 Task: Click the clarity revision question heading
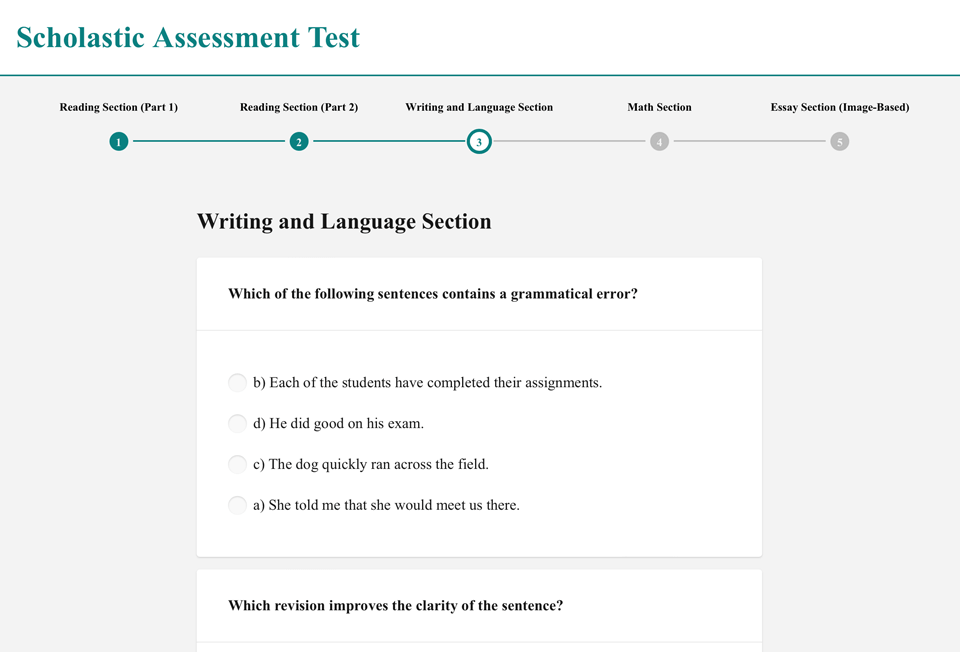pyautogui.click(x=396, y=605)
